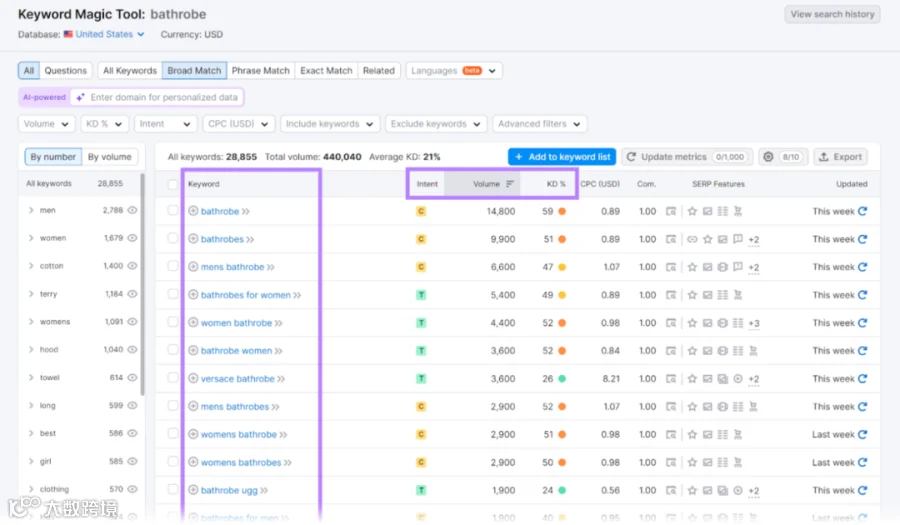Toggle eye icon for men group
The height and width of the screenshot is (525, 900).
[x=132, y=210]
